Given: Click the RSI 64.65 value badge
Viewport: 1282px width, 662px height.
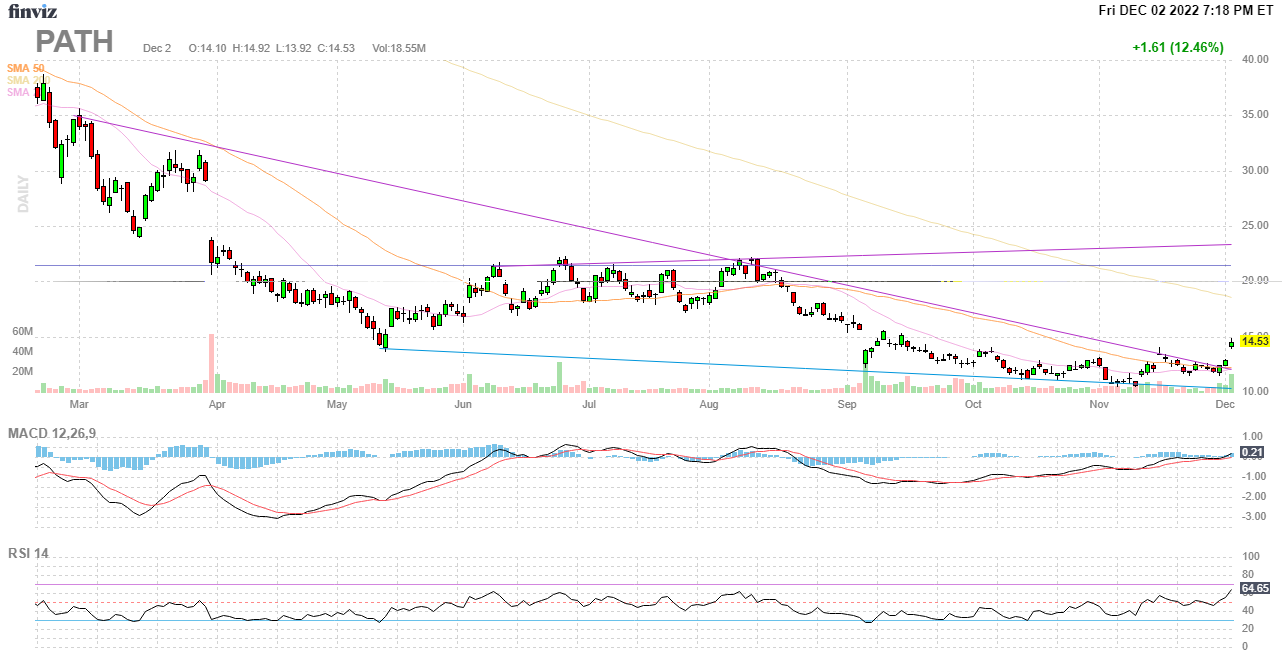Looking at the screenshot, I should 1254,588.
